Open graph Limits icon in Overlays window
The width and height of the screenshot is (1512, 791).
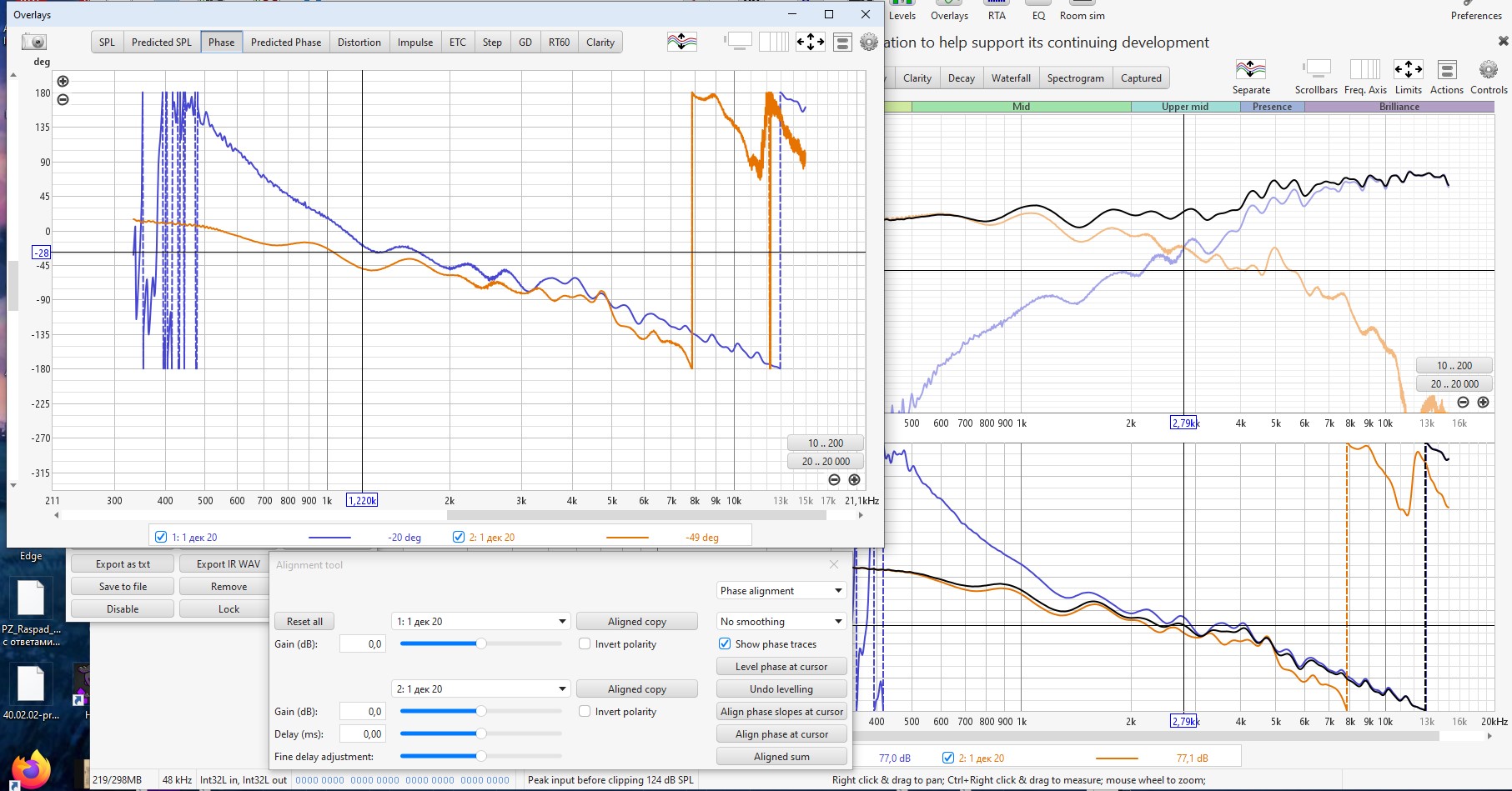coord(810,42)
